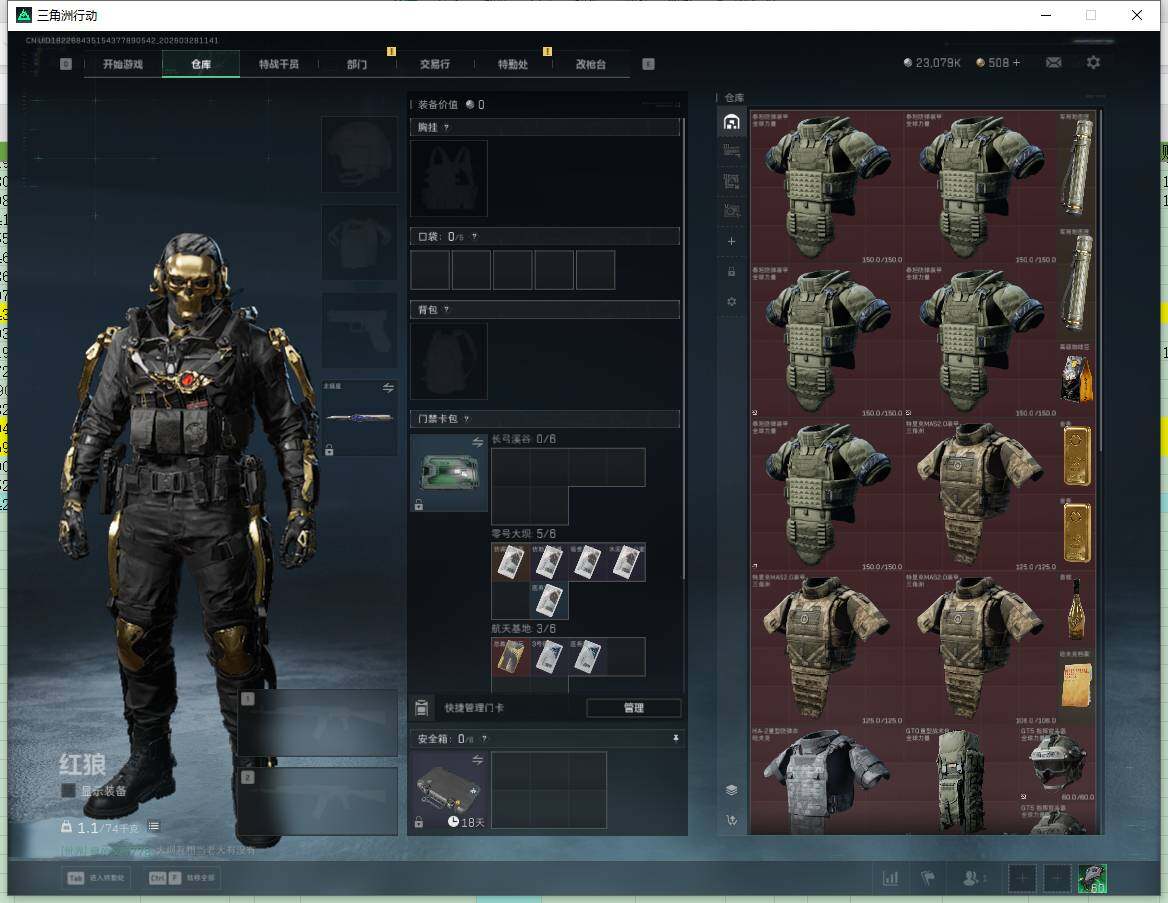Click the 管理 button
Image resolution: width=1168 pixels, height=903 pixels.
(x=634, y=708)
